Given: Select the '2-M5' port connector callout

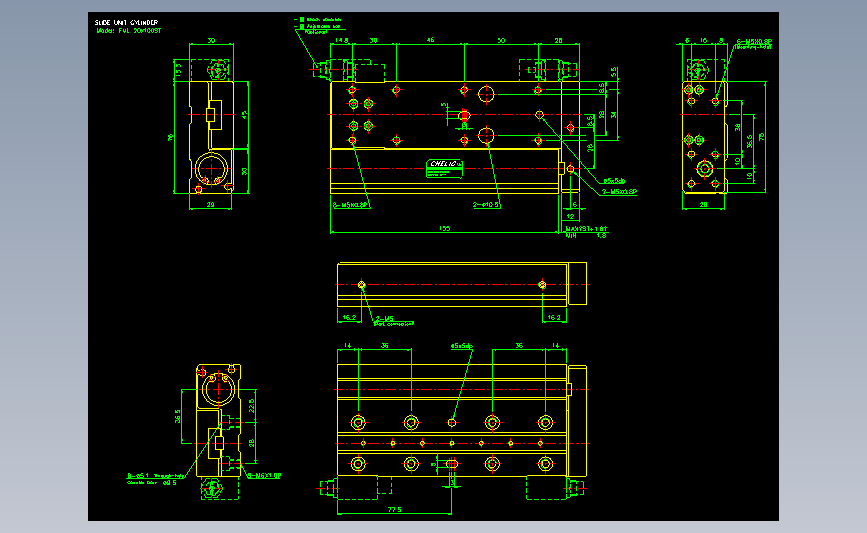Looking at the screenshot, I should (385, 318).
